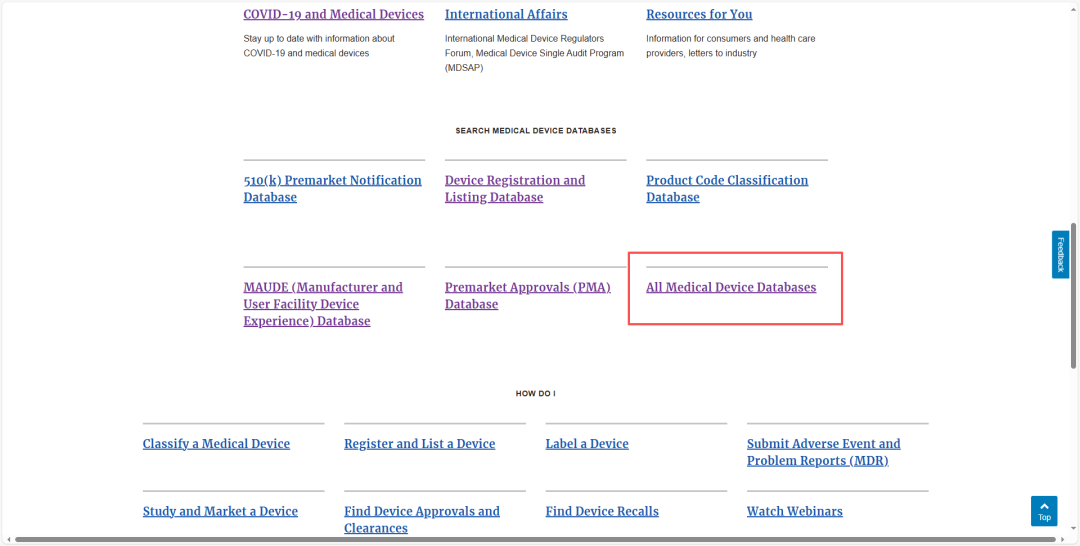
Task: Open Submit Adverse Event and Problem Reports
Action: click(x=823, y=452)
